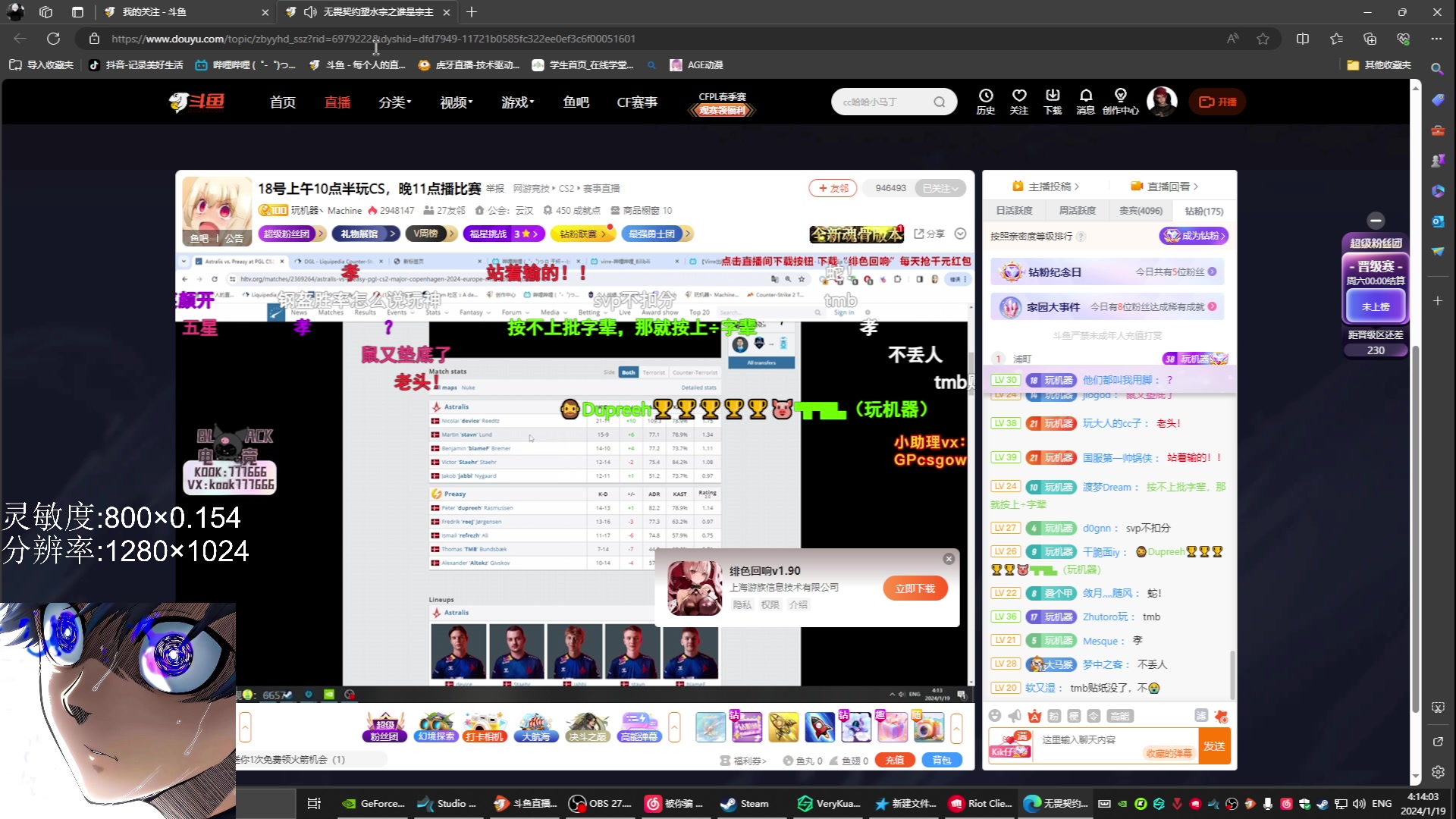Click the 粉 fan danmaku icon
Image resolution: width=1456 pixels, height=819 pixels.
tap(1054, 715)
